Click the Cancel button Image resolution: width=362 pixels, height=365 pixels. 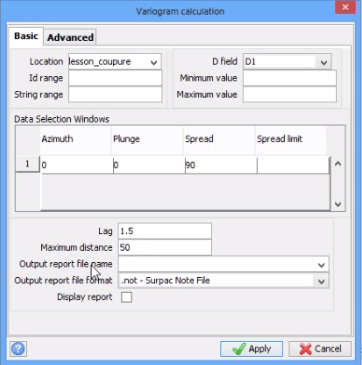pyautogui.click(x=320, y=349)
